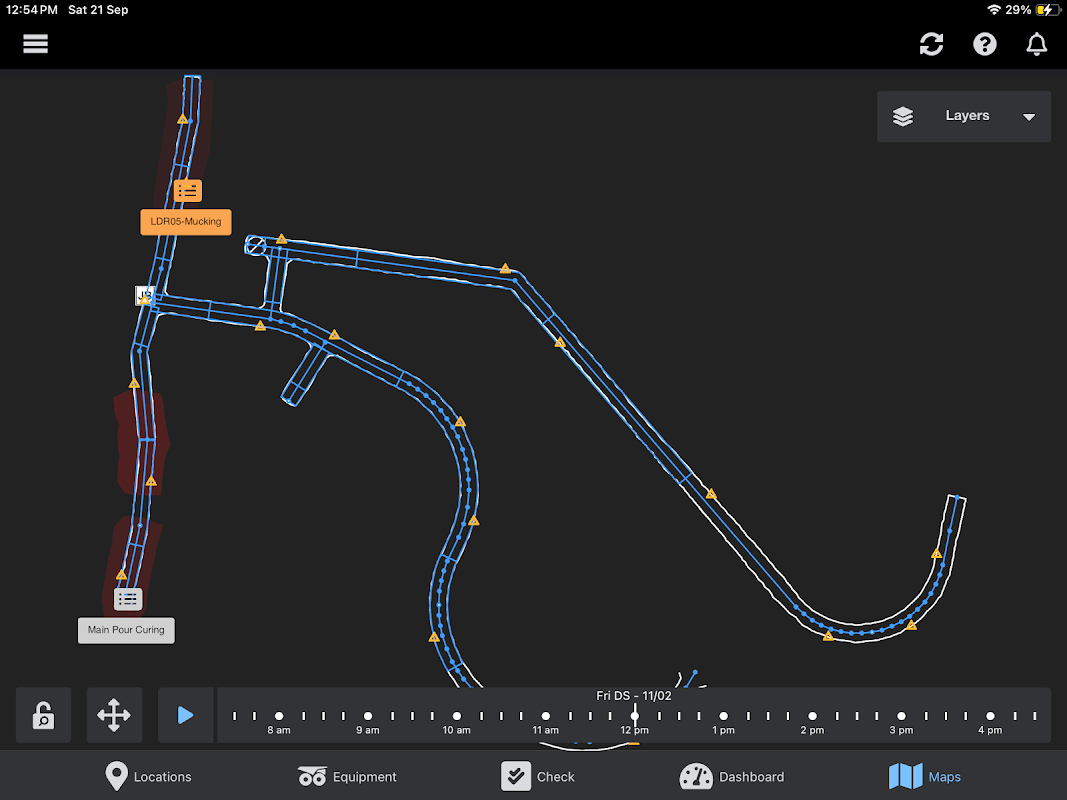Select the LDR05-Mucking label
The height and width of the screenshot is (800, 1067).
tap(186, 222)
